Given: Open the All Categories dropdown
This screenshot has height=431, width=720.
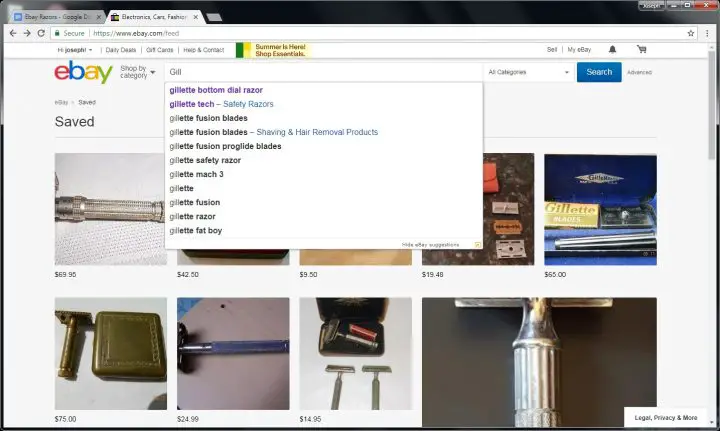Looking at the screenshot, I should click(529, 72).
